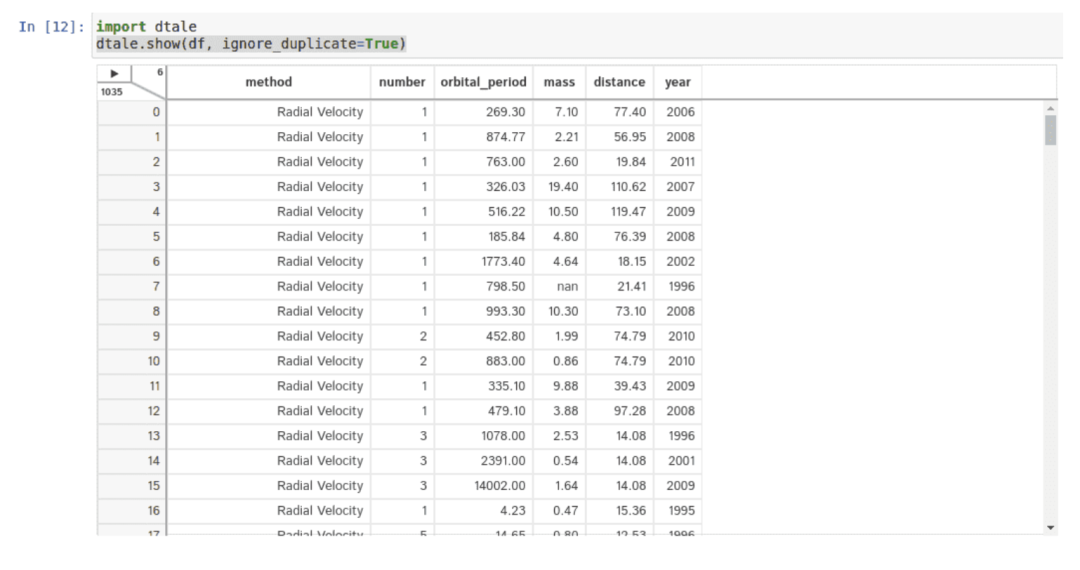Select the nan mass cell in row 7
The image size is (1080, 570).
tap(559, 286)
